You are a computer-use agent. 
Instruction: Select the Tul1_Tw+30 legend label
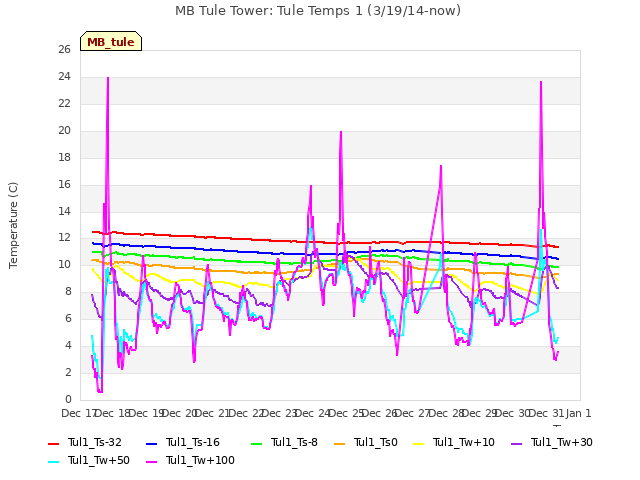(x=562, y=442)
